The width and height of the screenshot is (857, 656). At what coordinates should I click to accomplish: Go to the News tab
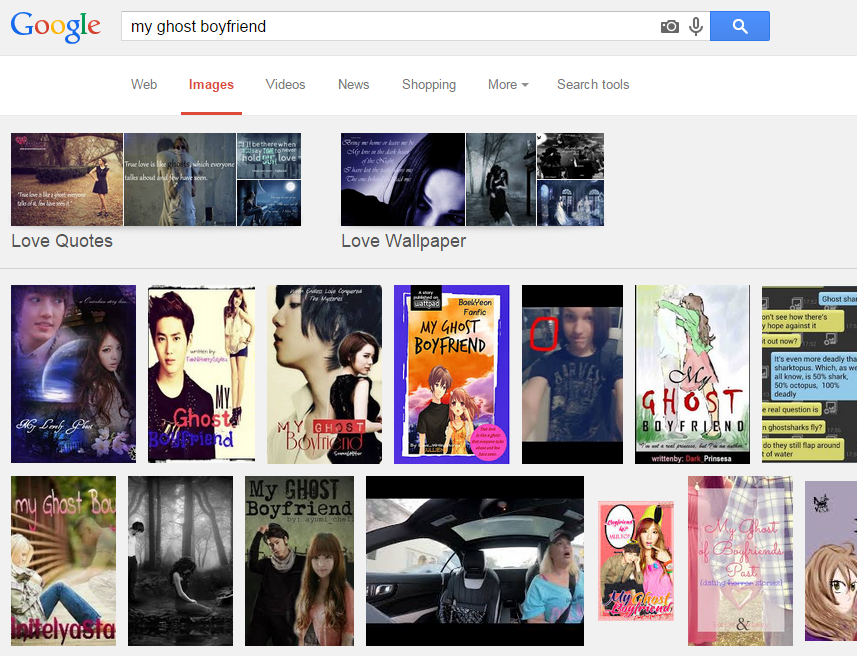click(354, 85)
